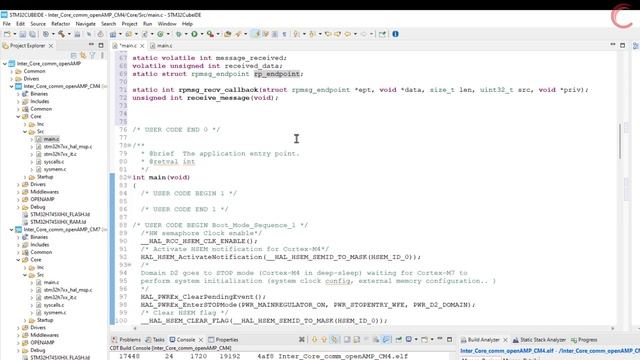The image size is (640, 360).
Task: Toggle Block Selection mode in toolbar
Action: click(x=275, y=34)
